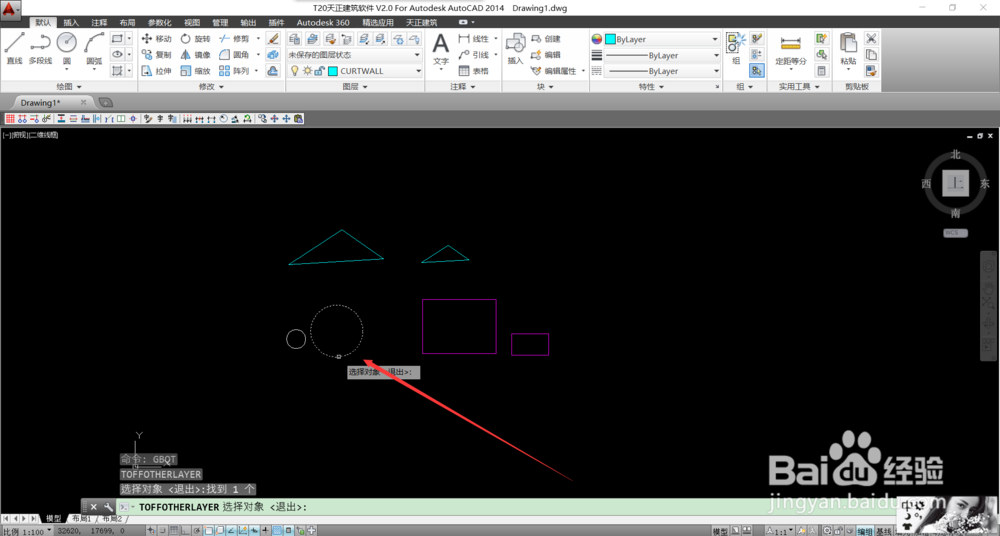Click the layer color cyan swatch

pyautogui.click(x=332, y=71)
